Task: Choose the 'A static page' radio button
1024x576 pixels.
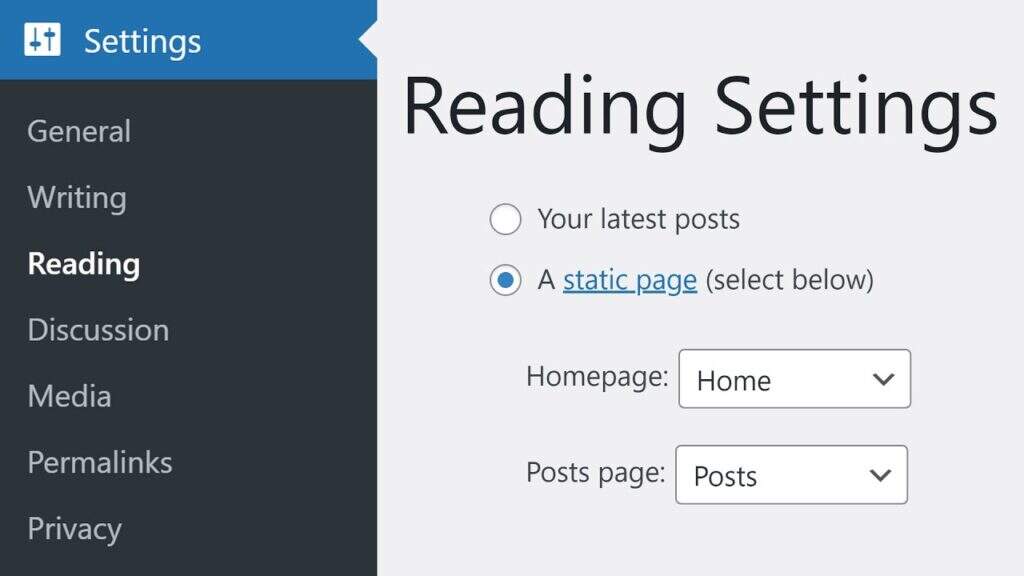Action: 505,281
